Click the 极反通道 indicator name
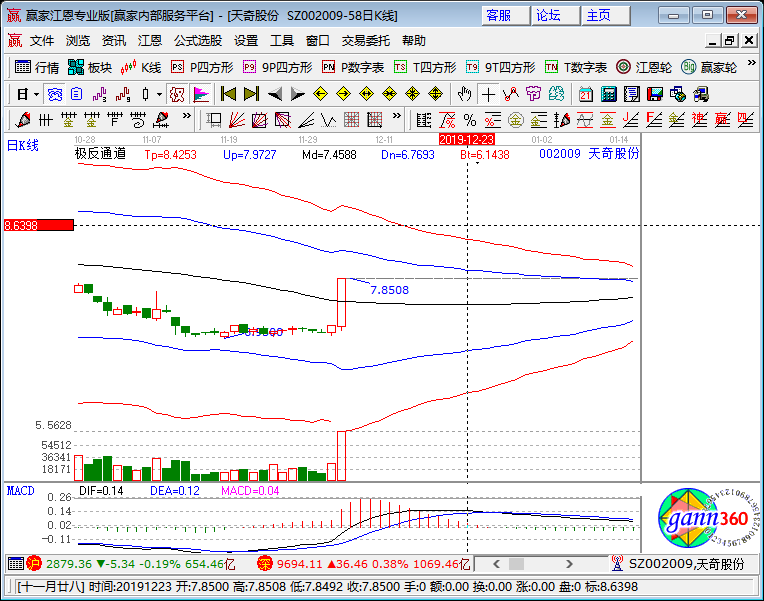Image resolution: width=764 pixels, height=601 pixels. 100,154
